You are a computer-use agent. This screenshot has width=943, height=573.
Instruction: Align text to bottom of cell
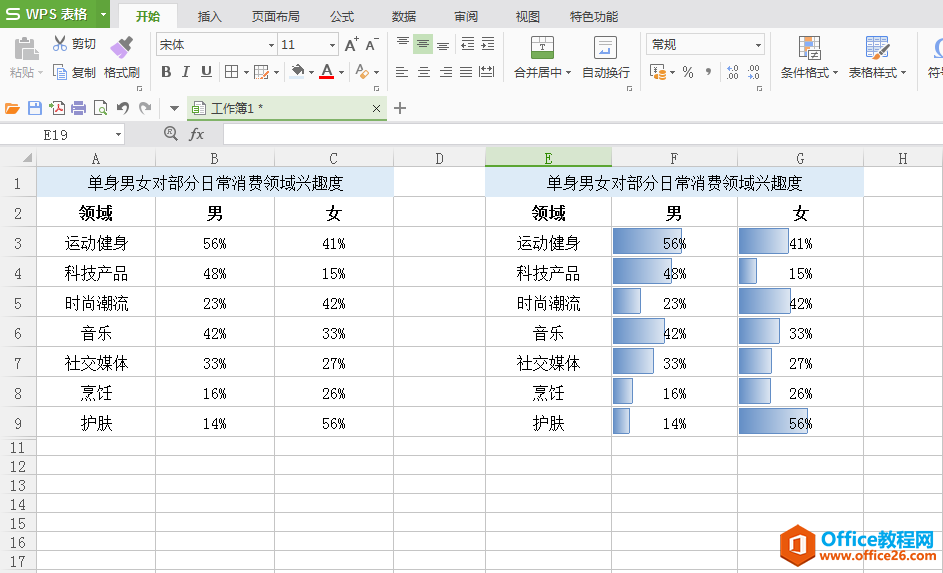pos(443,44)
